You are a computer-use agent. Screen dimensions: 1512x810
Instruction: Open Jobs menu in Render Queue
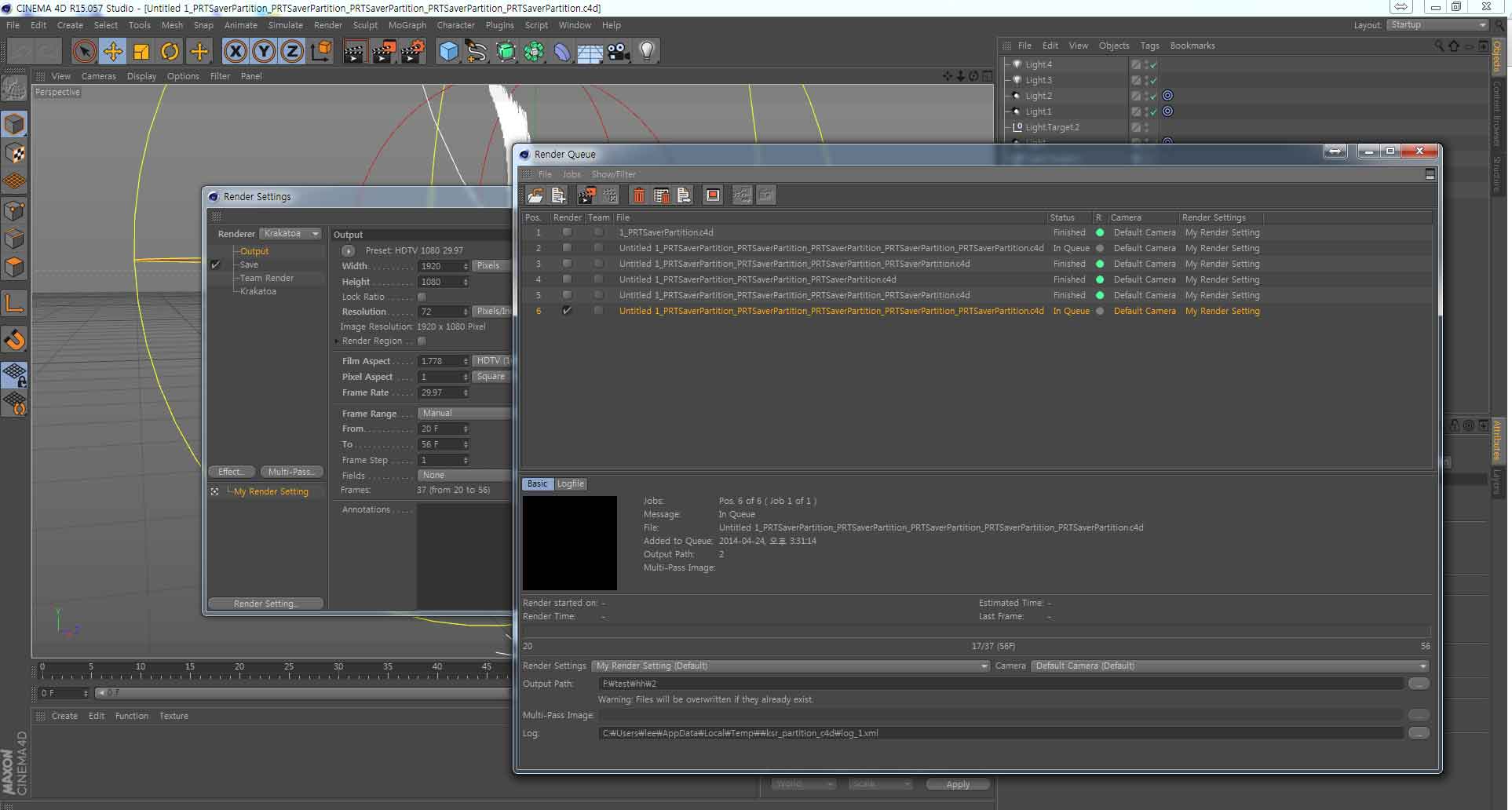pyautogui.click(x=572, y=174)
